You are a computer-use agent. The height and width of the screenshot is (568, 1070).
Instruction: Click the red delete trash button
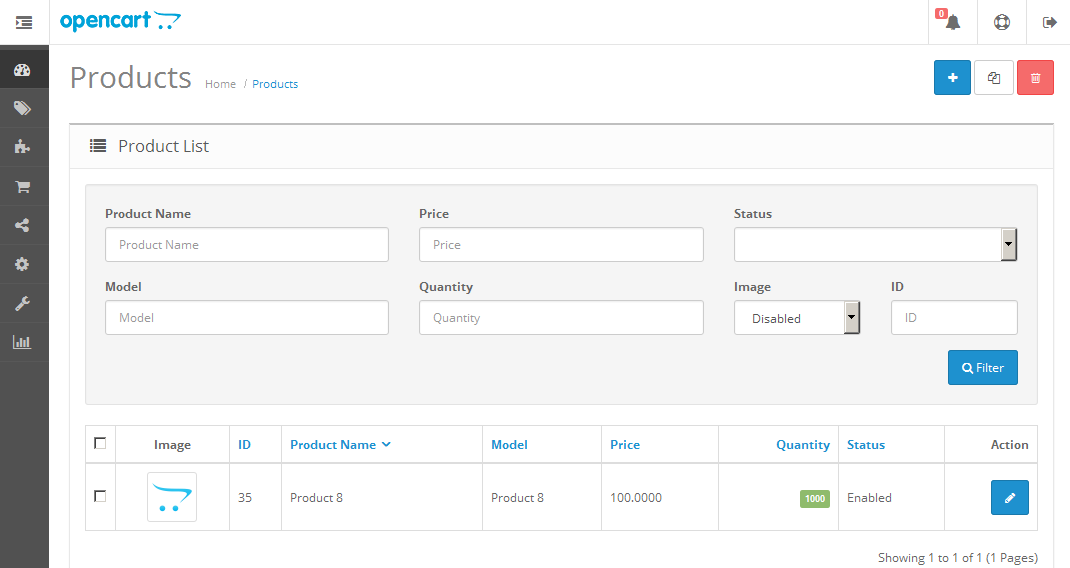click(1035, 78)
